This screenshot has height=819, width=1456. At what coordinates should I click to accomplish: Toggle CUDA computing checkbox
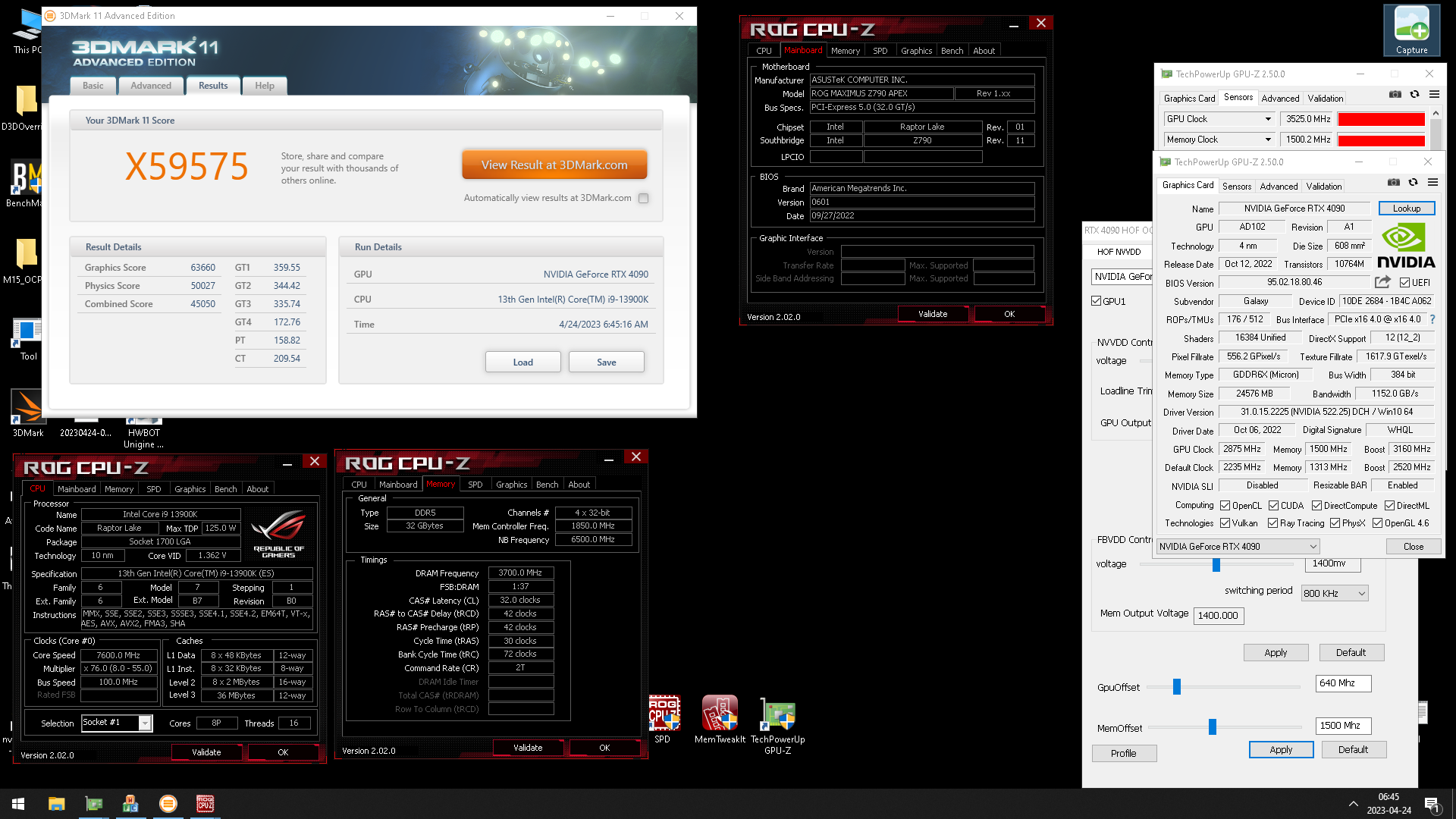click(x=1273, y=506)
